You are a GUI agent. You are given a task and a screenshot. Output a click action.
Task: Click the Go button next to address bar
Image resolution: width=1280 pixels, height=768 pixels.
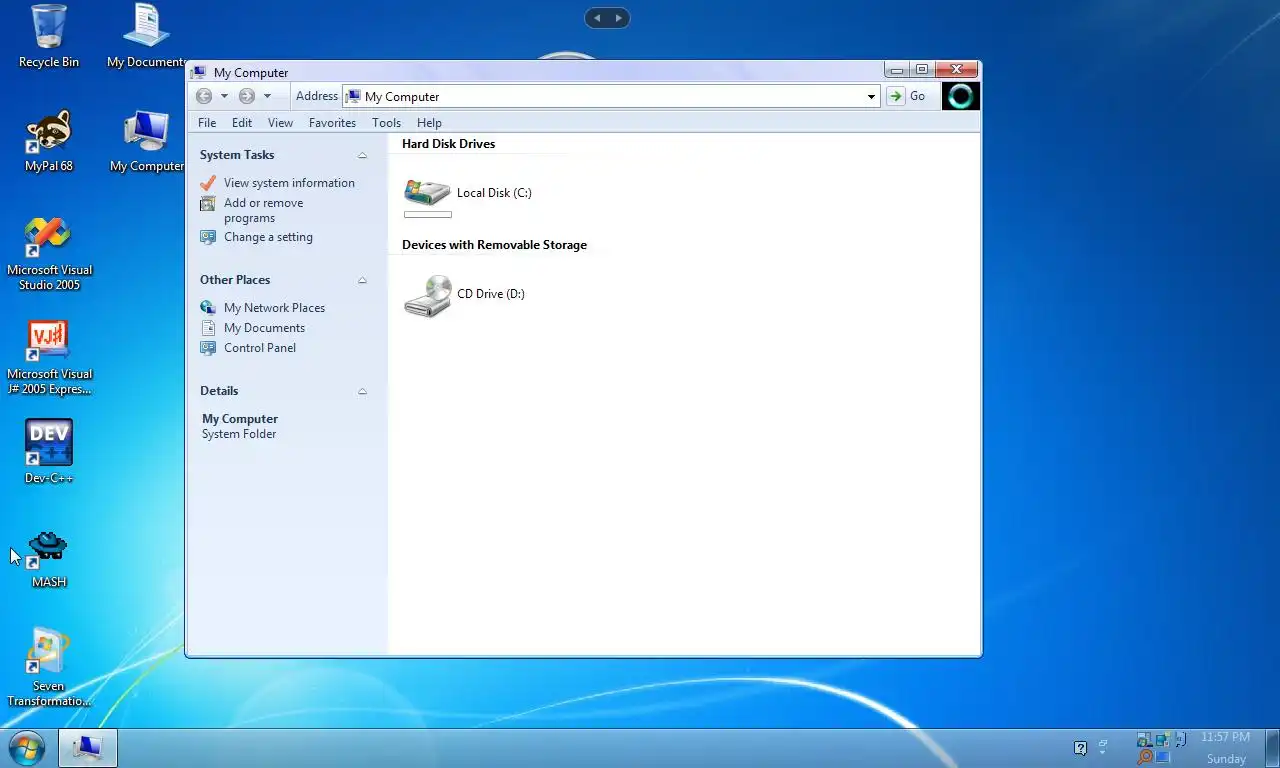click(908, 96)
